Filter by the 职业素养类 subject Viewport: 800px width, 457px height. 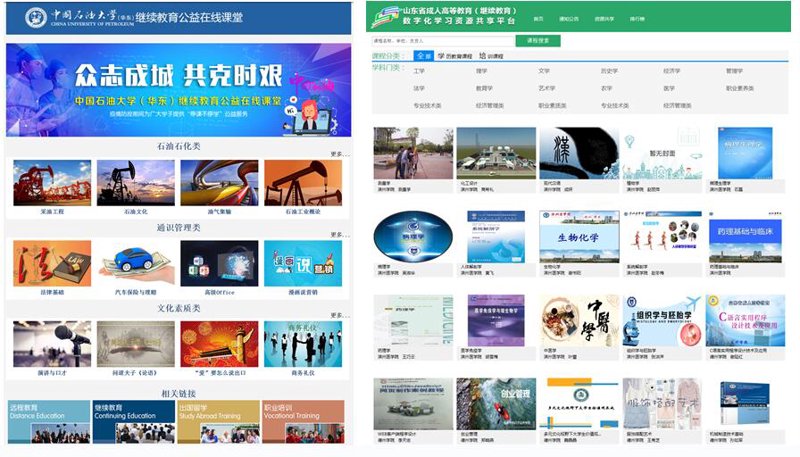point(740,88)
